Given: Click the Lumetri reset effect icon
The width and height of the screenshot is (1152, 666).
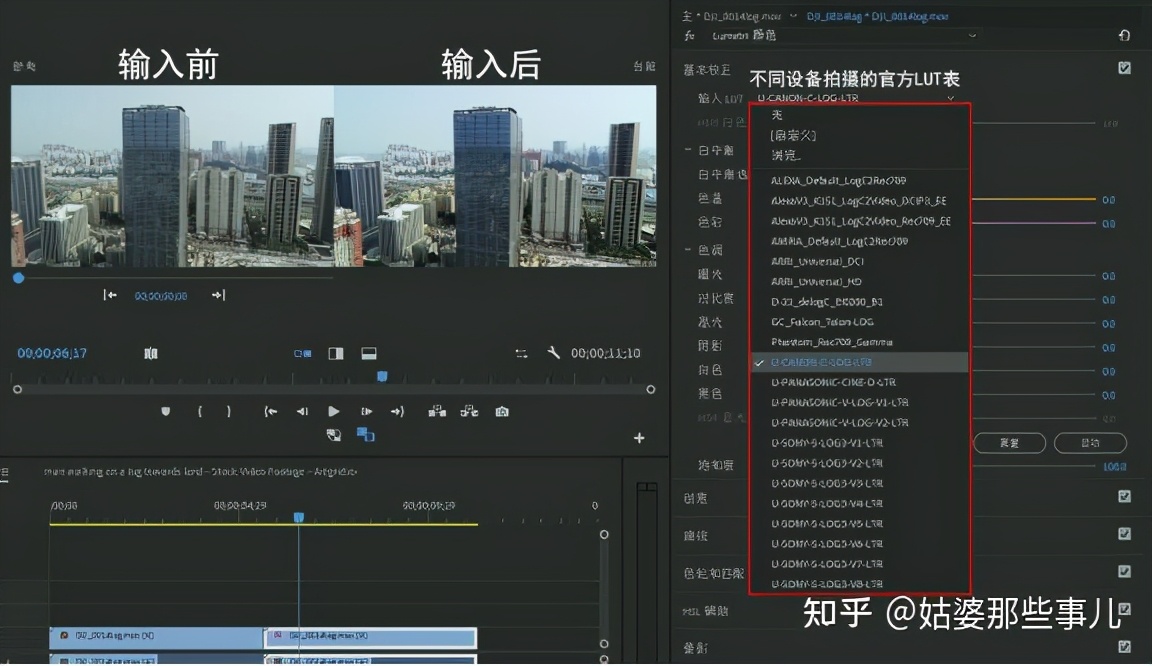Looking at the screenshot, I should pyautogui.click(x=1124, y=36).
